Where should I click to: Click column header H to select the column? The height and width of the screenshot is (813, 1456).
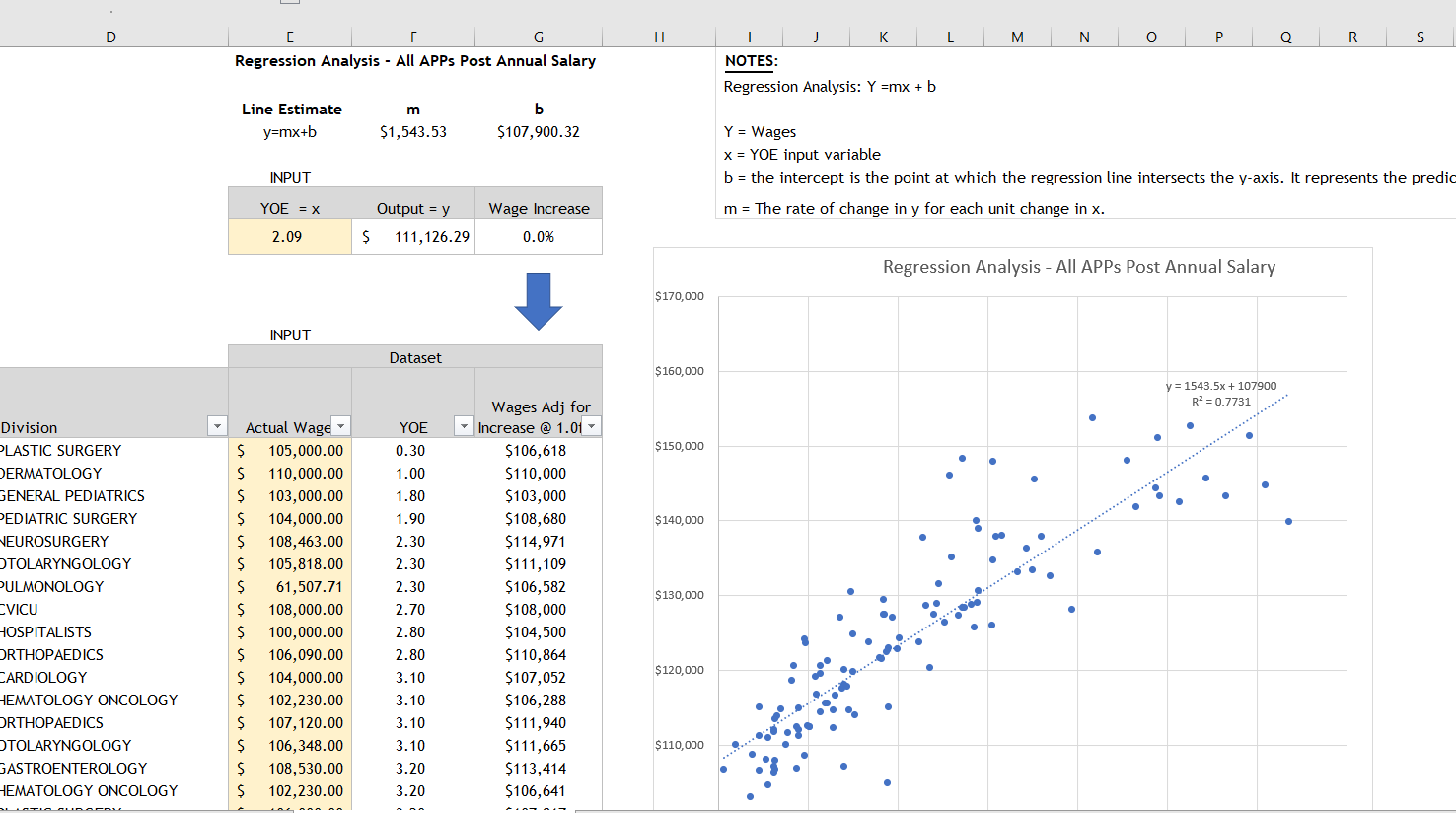[658, 37]
